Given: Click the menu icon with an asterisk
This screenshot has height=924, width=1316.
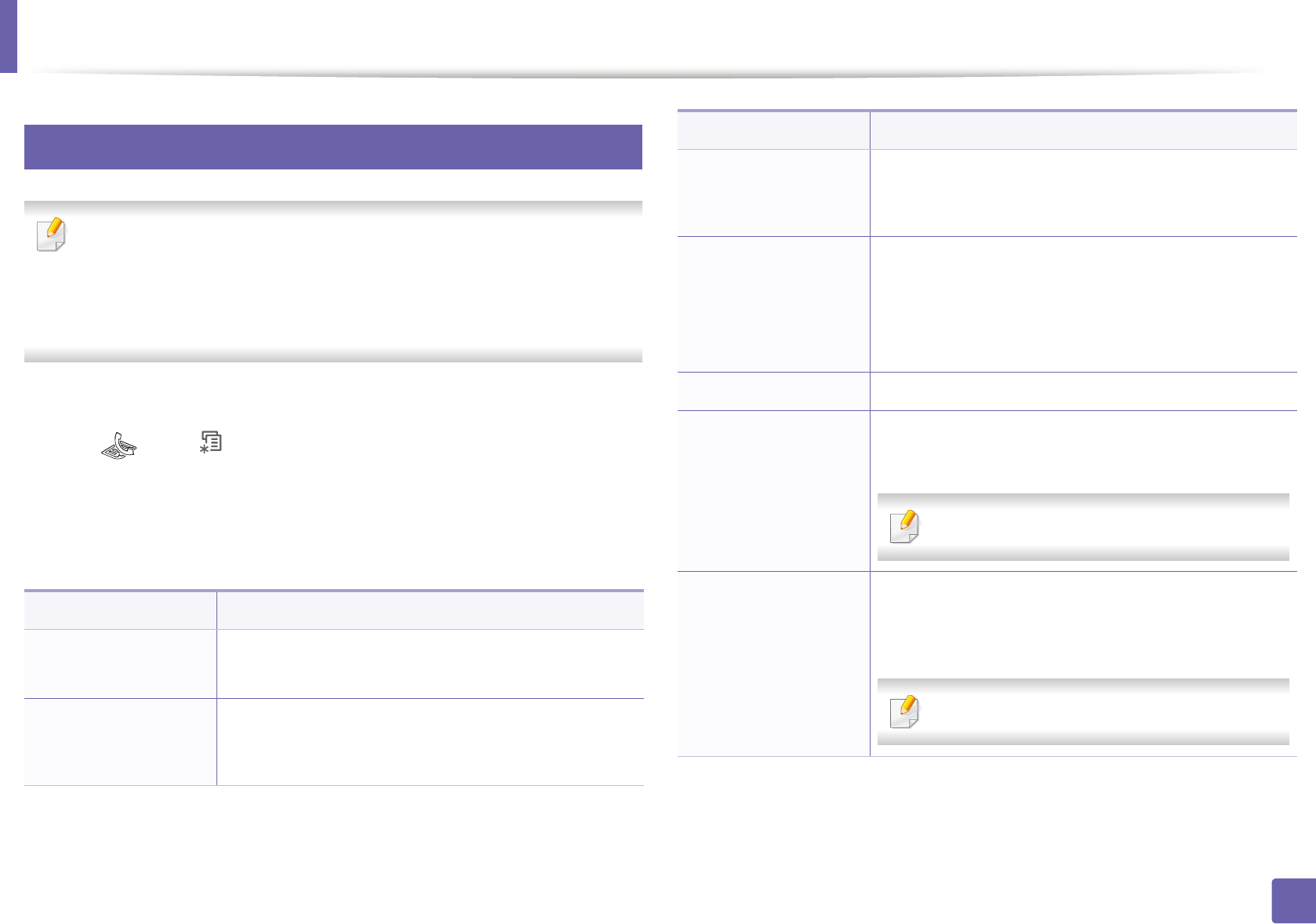Looking at the screenshot, I should pos(210,442).
